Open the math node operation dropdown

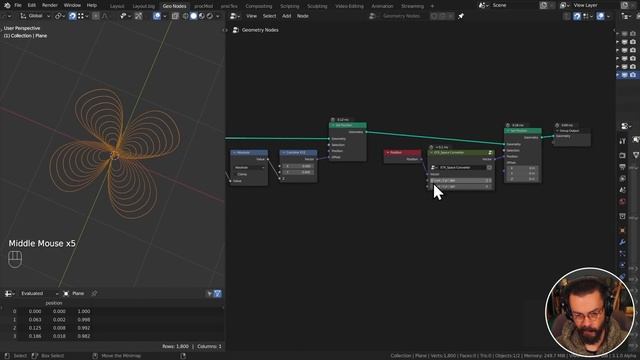(x=249, y=167)
